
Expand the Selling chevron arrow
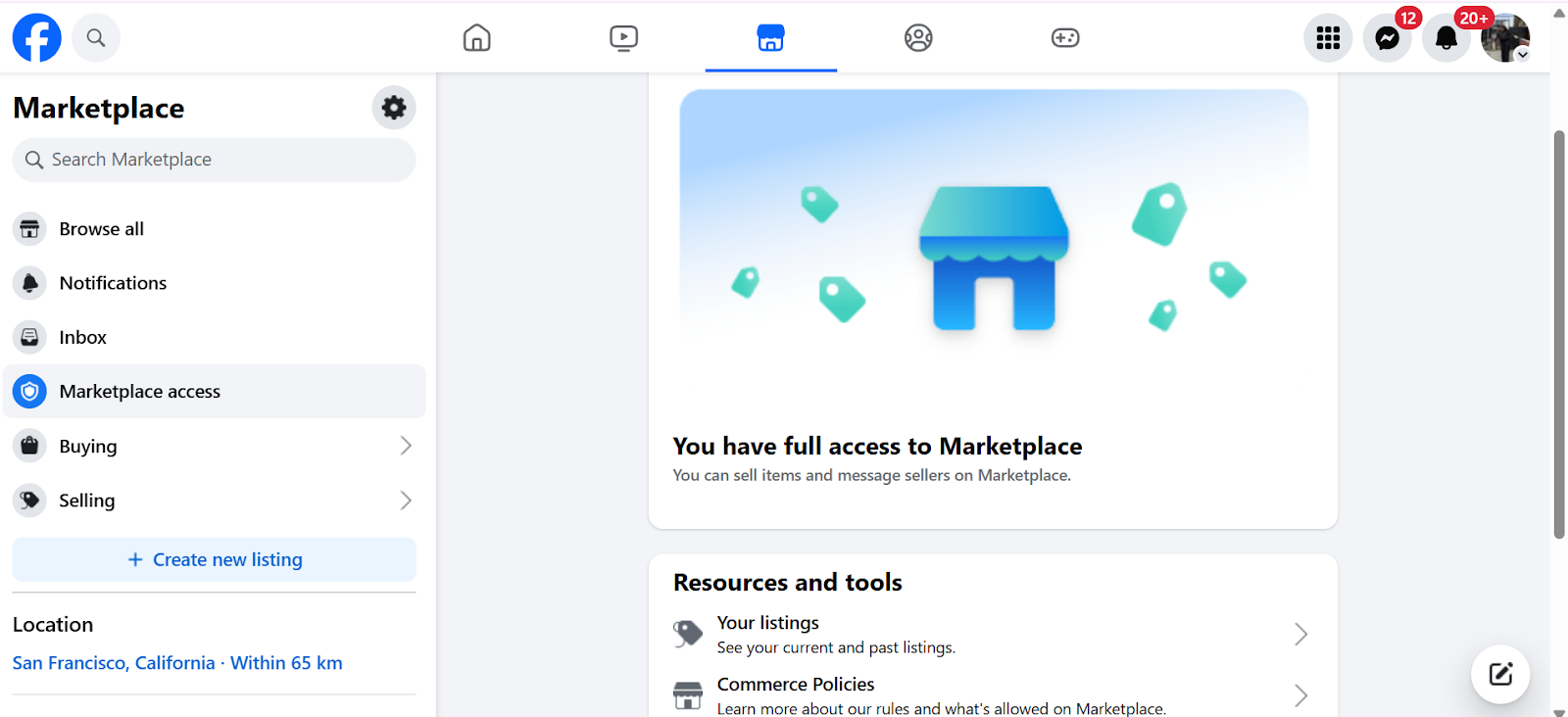coord(406,501)
